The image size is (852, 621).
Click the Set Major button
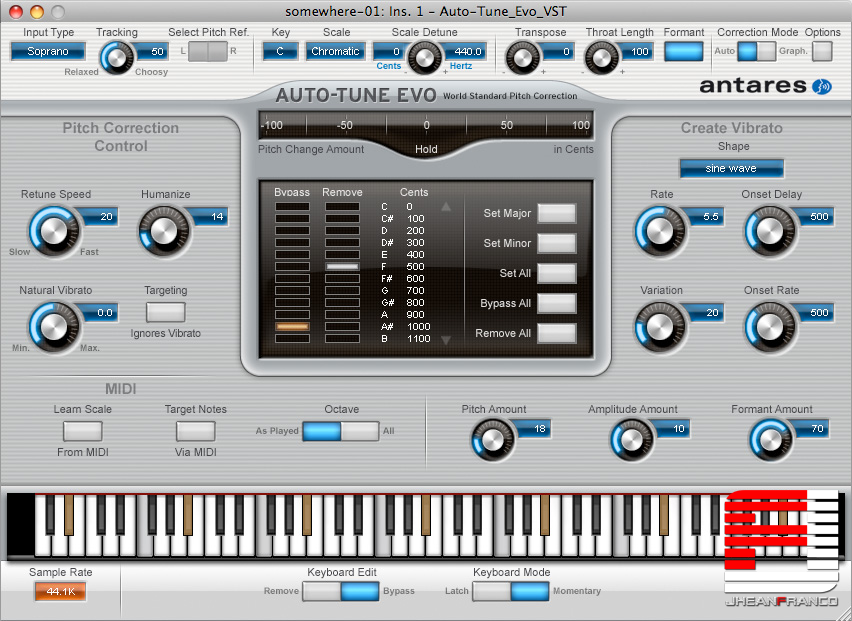coord(557,214)
